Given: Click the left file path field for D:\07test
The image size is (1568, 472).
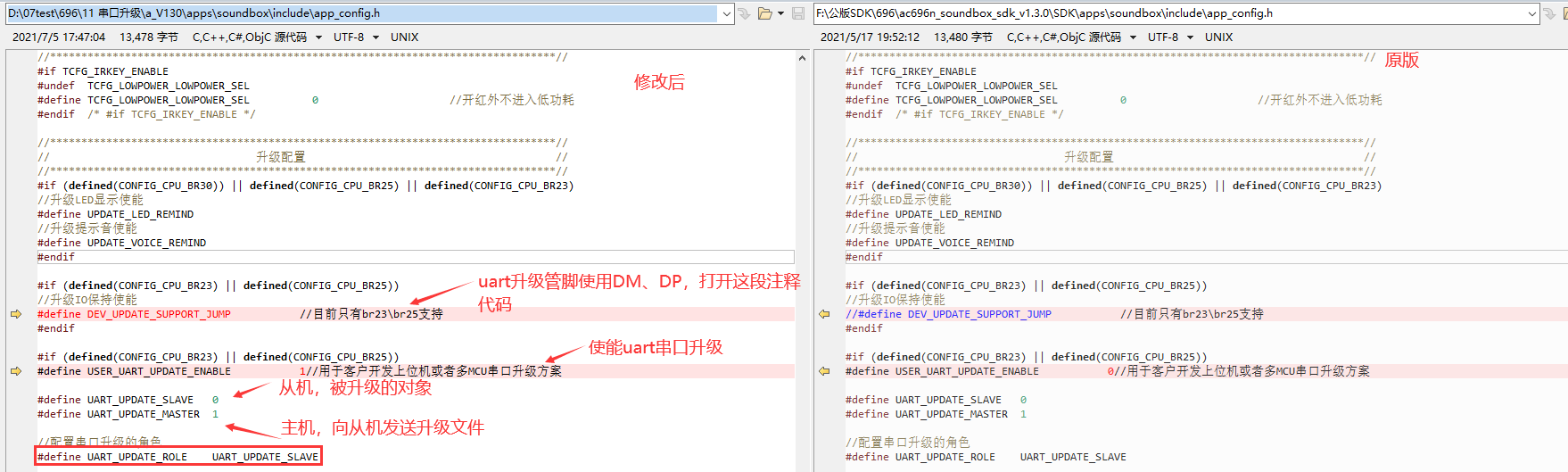Looking at the screenshot, I should pos(362,13).
